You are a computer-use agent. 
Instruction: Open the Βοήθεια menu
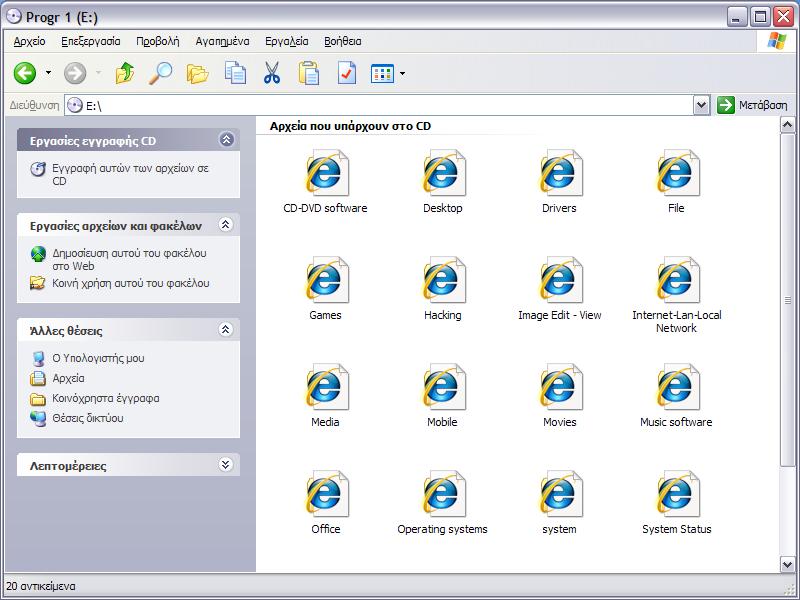pyautogui.click(x=343, y=41)
